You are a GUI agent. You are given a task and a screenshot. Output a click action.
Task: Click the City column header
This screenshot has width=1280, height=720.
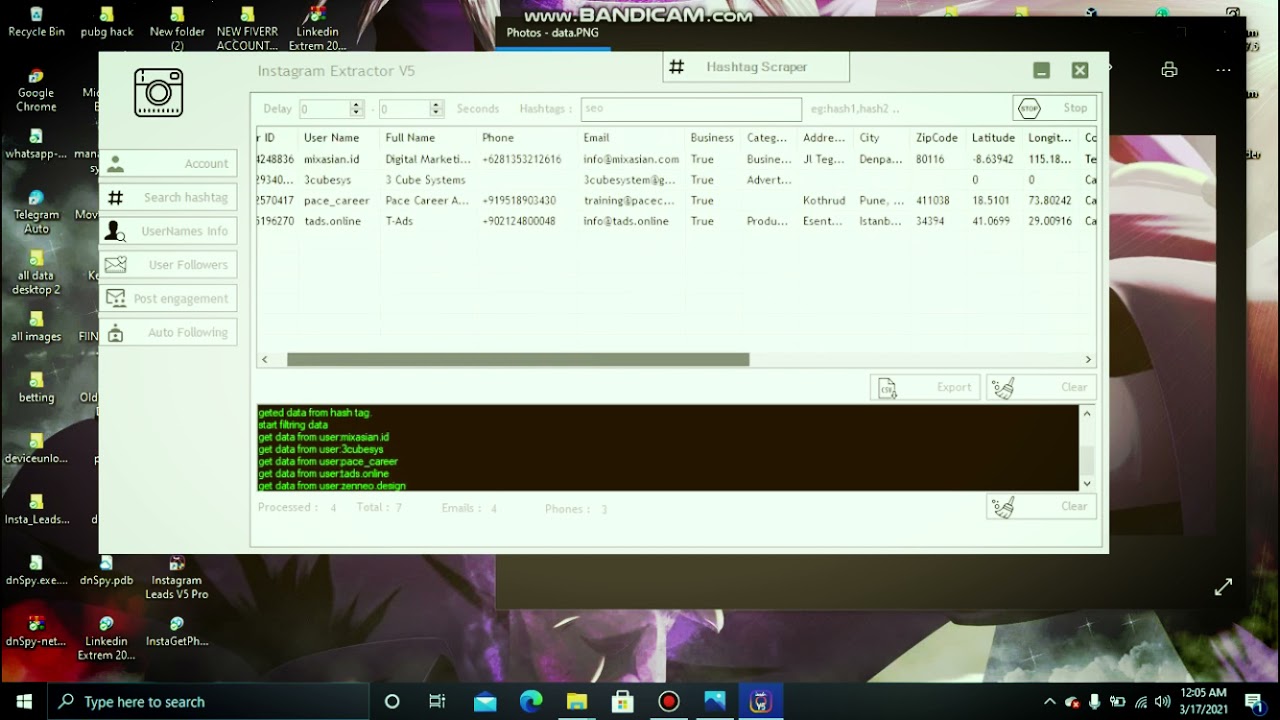click(869, 138)
